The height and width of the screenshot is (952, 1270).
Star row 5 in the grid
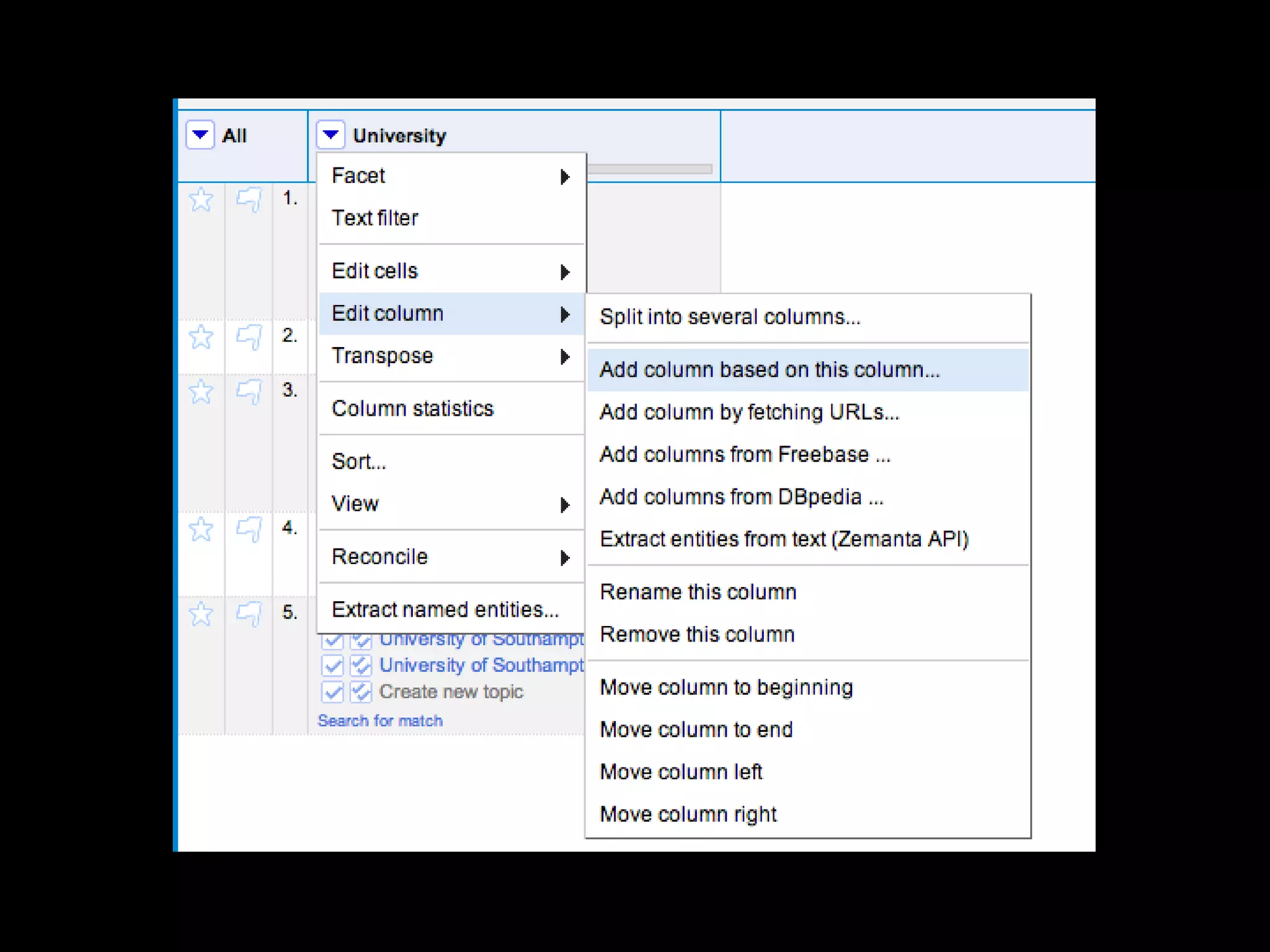click(201, 614)
